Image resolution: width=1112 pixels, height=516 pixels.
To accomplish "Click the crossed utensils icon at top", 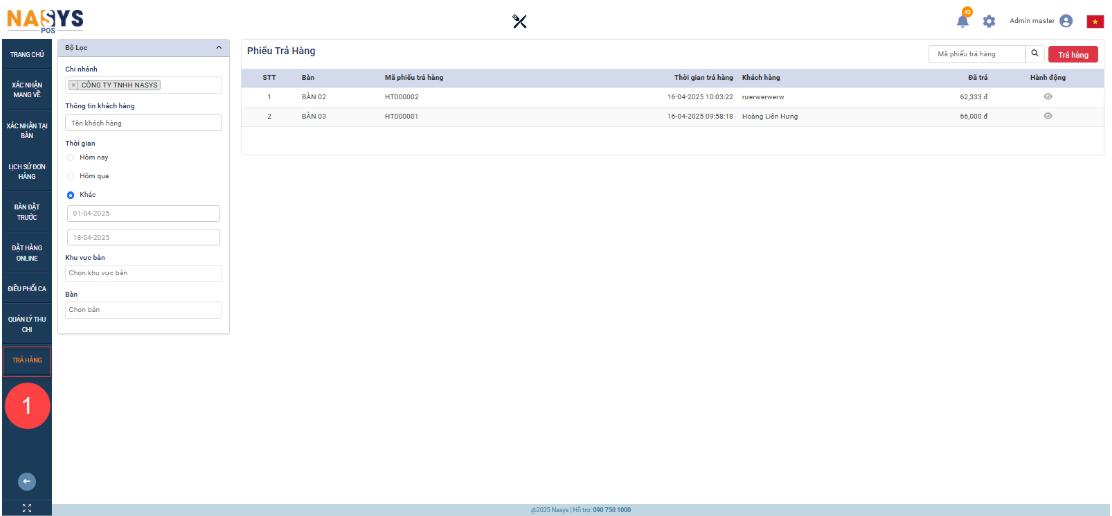I will [519, 22].
